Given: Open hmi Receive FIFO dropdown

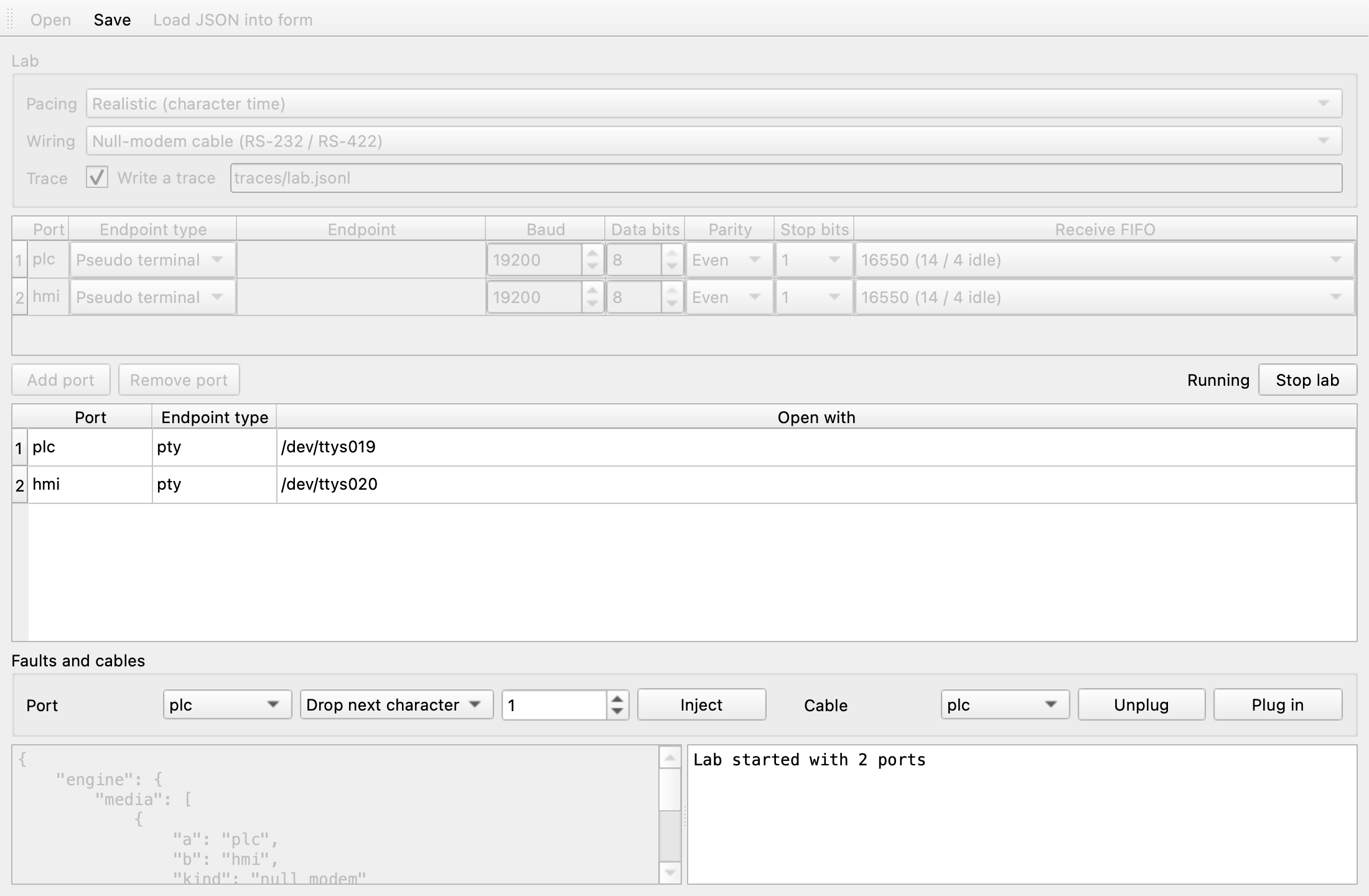Looking at the screenshot, I should [x=1105, y=297].
